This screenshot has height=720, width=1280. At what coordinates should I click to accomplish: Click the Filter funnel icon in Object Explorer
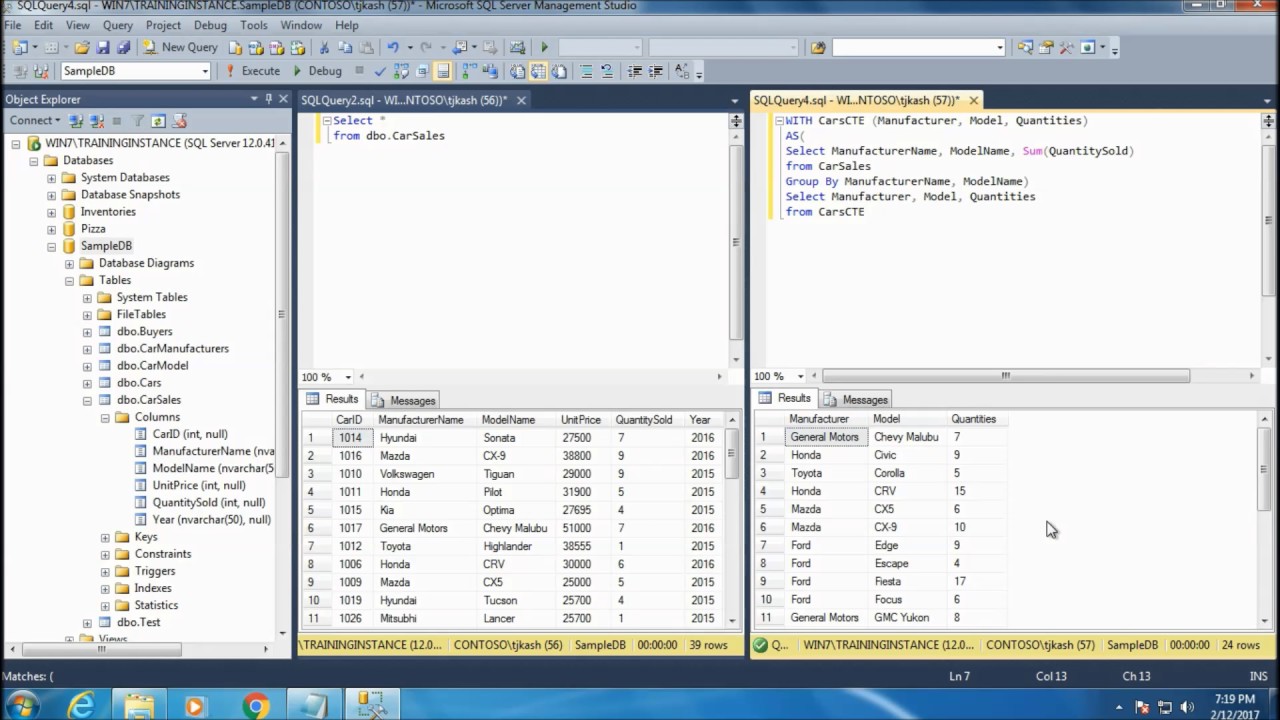(x=138, y=121)
